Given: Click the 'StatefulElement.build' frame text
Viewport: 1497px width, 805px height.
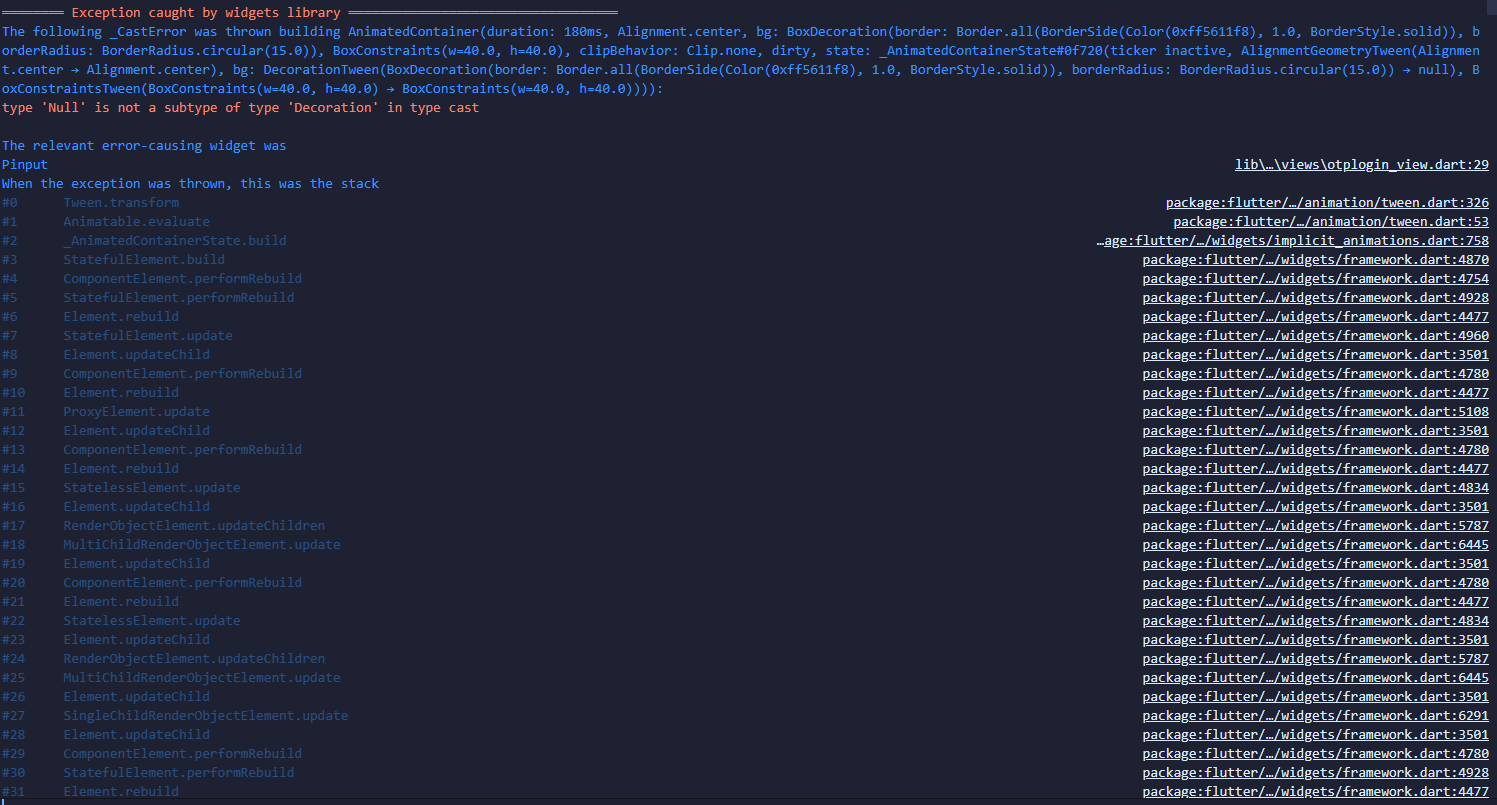Looking at the screenshot, I should (144, 260).
